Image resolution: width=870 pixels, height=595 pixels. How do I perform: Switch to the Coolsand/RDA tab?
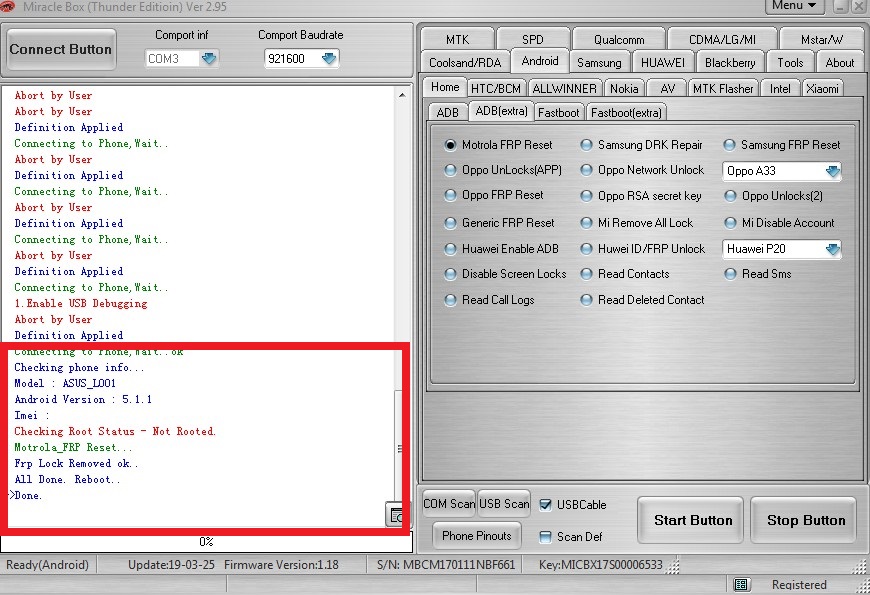(x=465, y=63)
